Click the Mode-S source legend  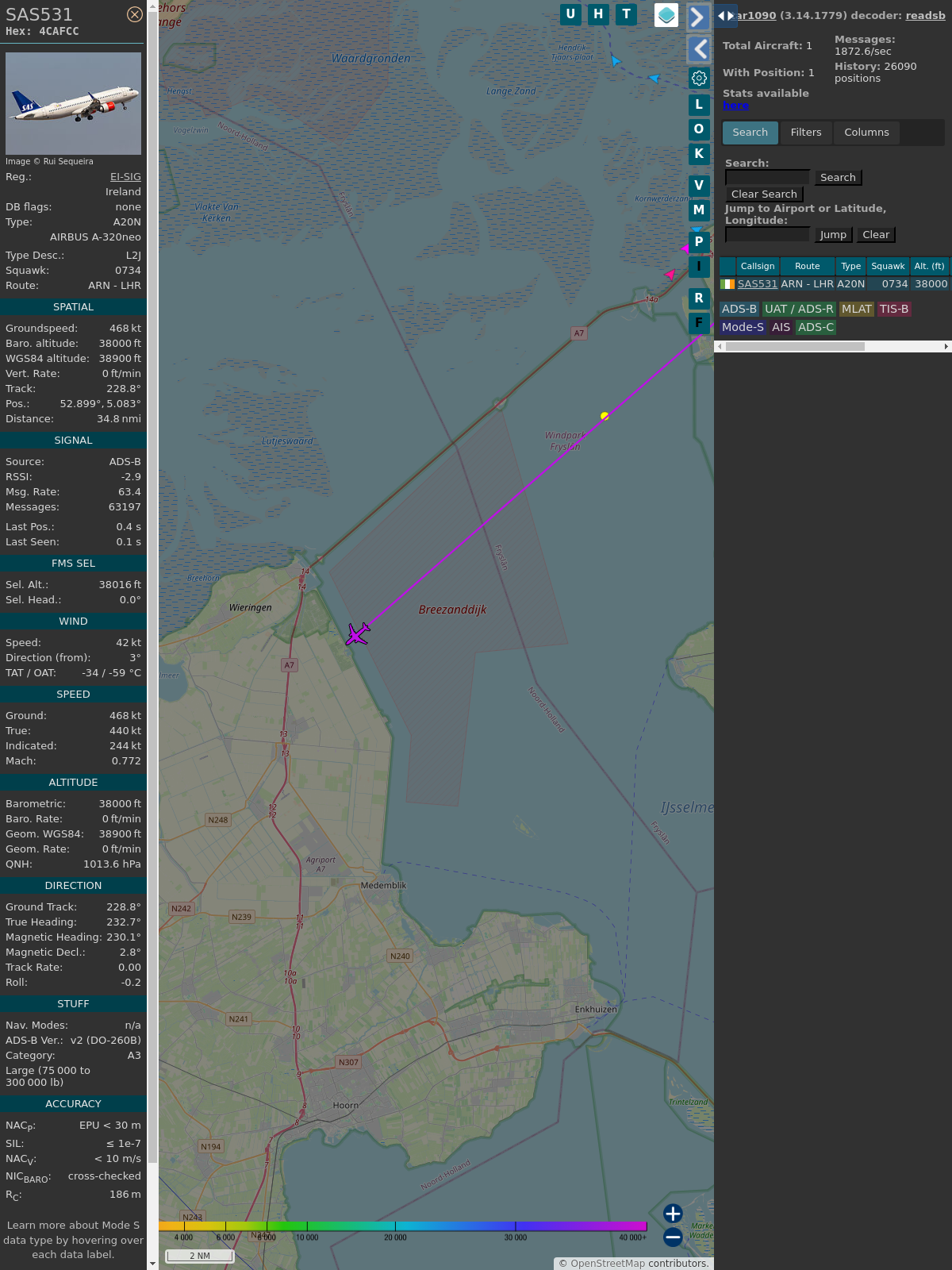tap(743, 328)
